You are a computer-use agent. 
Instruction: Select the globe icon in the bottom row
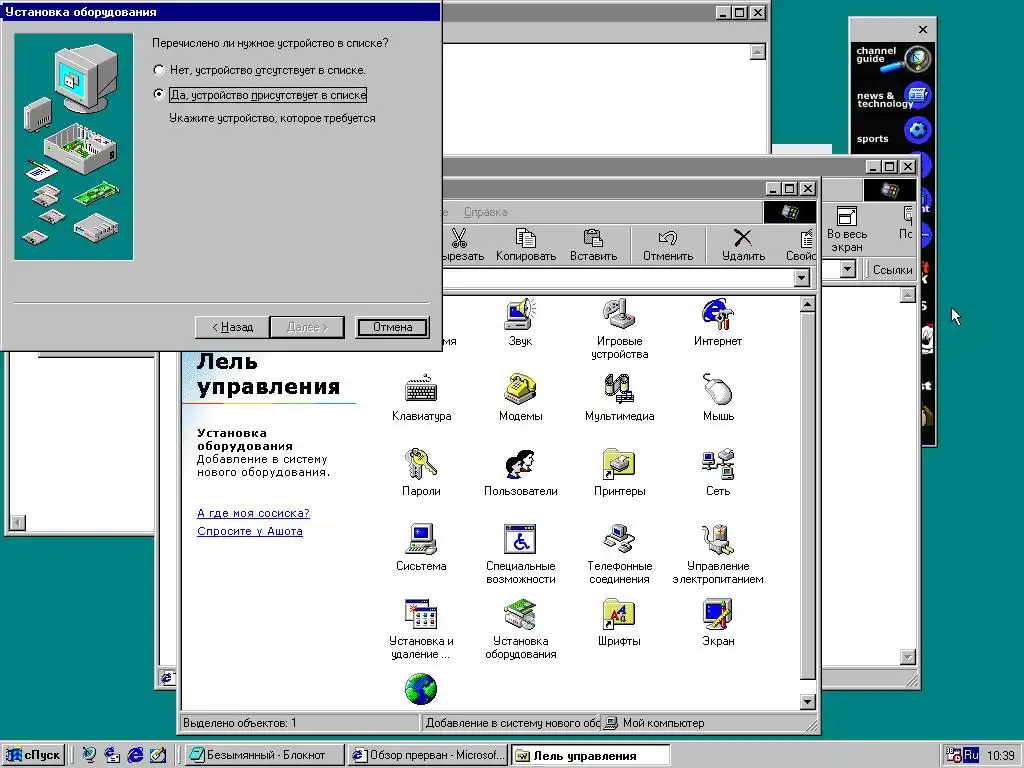[421, 689]
